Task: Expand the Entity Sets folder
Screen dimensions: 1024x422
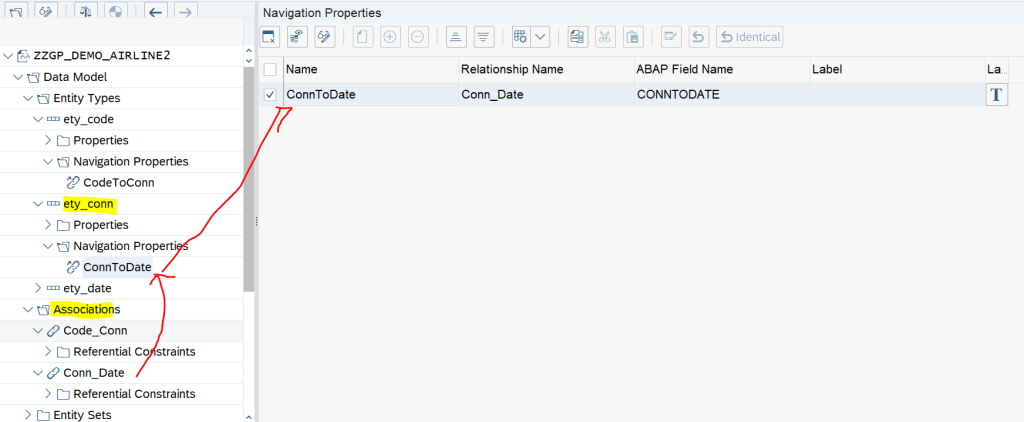Action: point(28,415)
